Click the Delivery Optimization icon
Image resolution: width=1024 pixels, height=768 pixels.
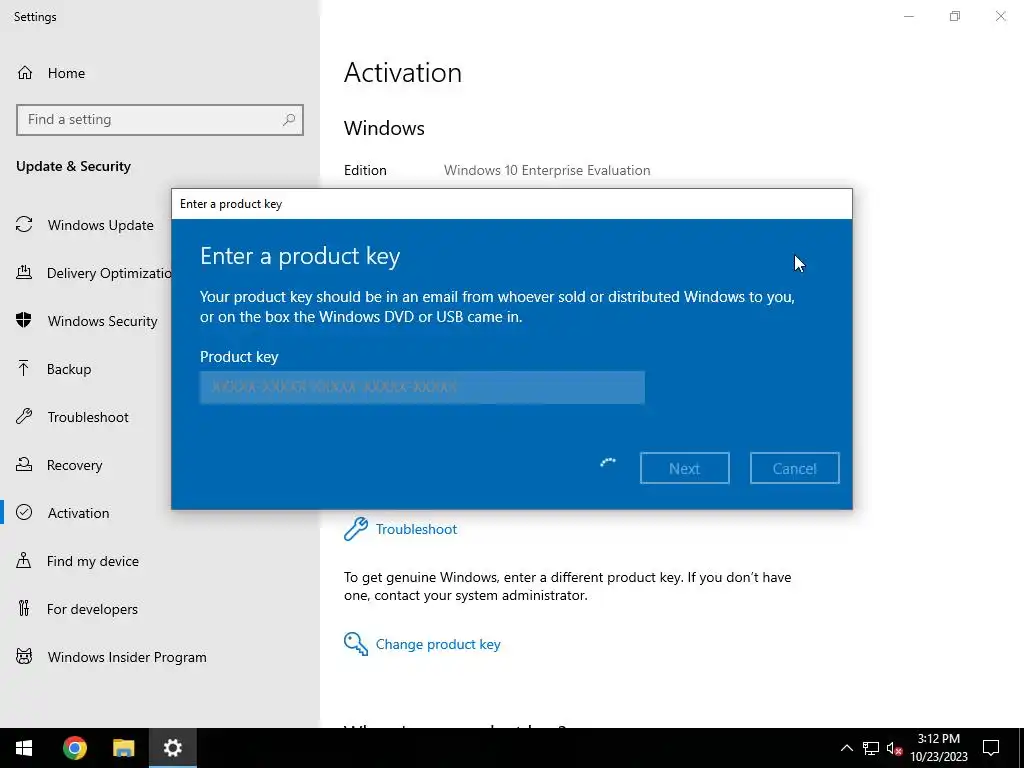24,272
